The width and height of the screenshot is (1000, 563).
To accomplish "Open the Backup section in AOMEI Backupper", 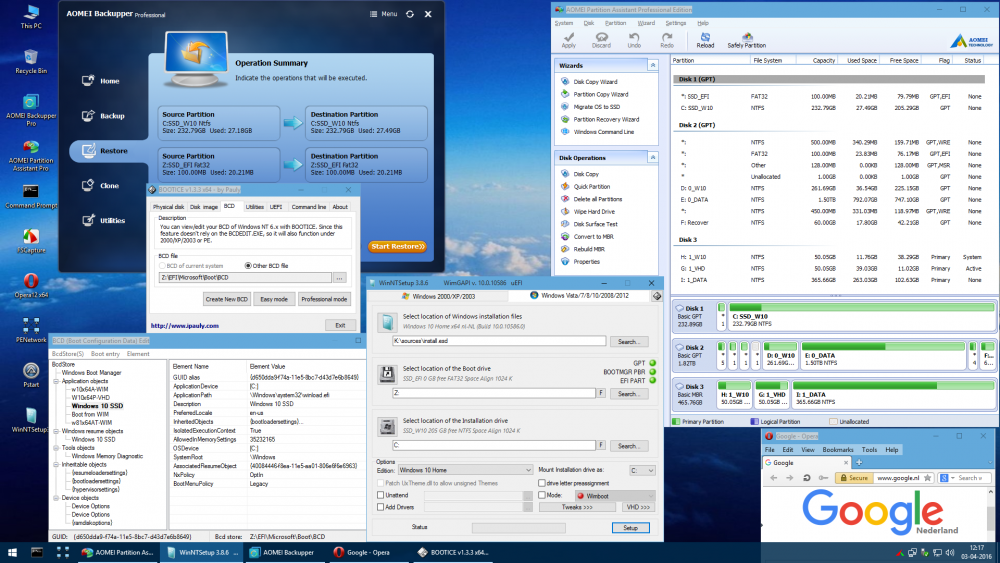I will click(x=103, y=116).
